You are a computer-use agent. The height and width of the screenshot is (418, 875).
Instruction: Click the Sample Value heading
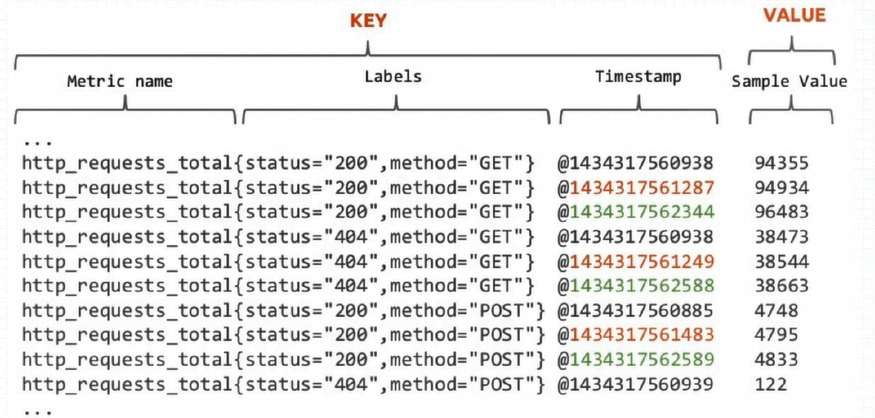coord(790,81)
